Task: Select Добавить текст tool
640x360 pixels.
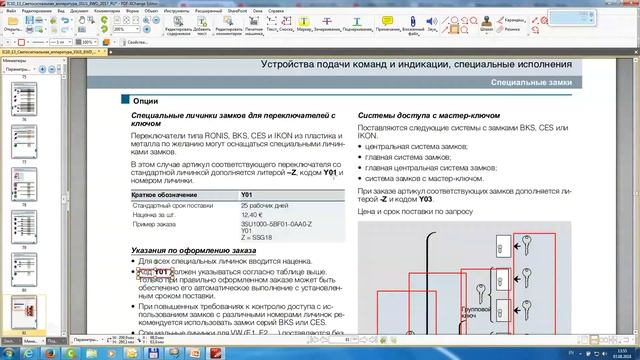Action: point(202,25)
